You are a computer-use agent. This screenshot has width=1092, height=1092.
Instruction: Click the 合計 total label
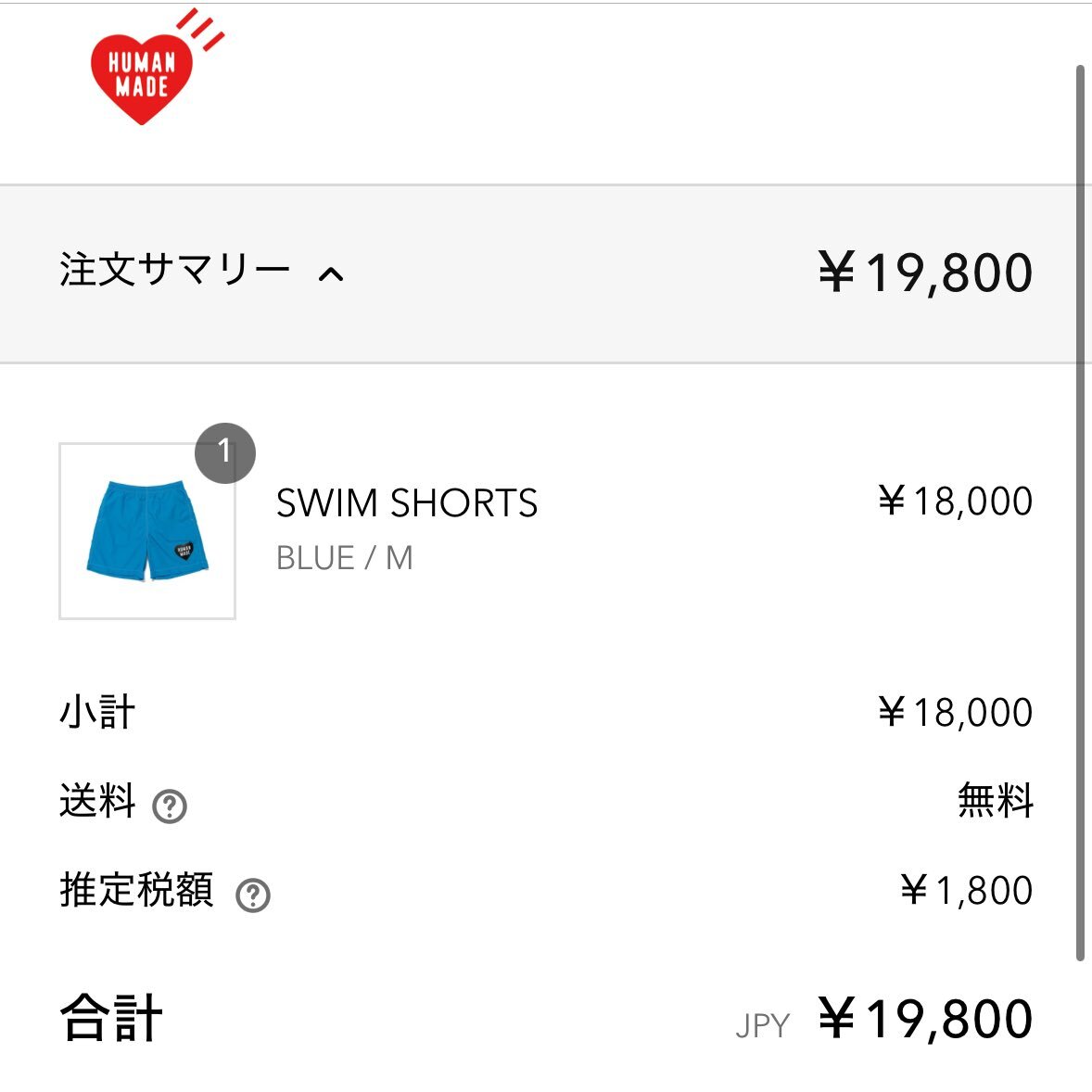[111, 1018]
